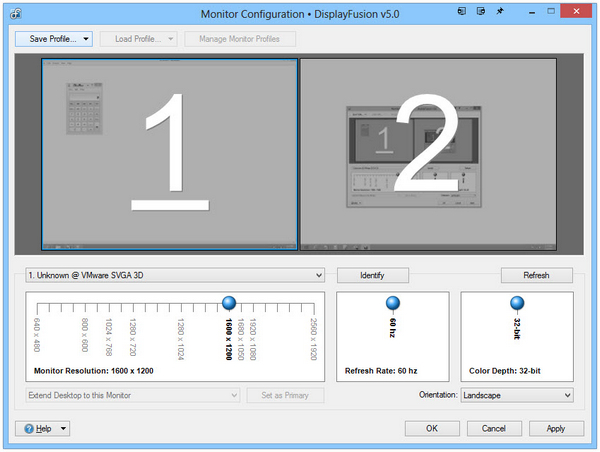Click the span-window-across-monitors title bar icon
The width and height of the screenshot is (600, 452).
click(x=481, y=11)
